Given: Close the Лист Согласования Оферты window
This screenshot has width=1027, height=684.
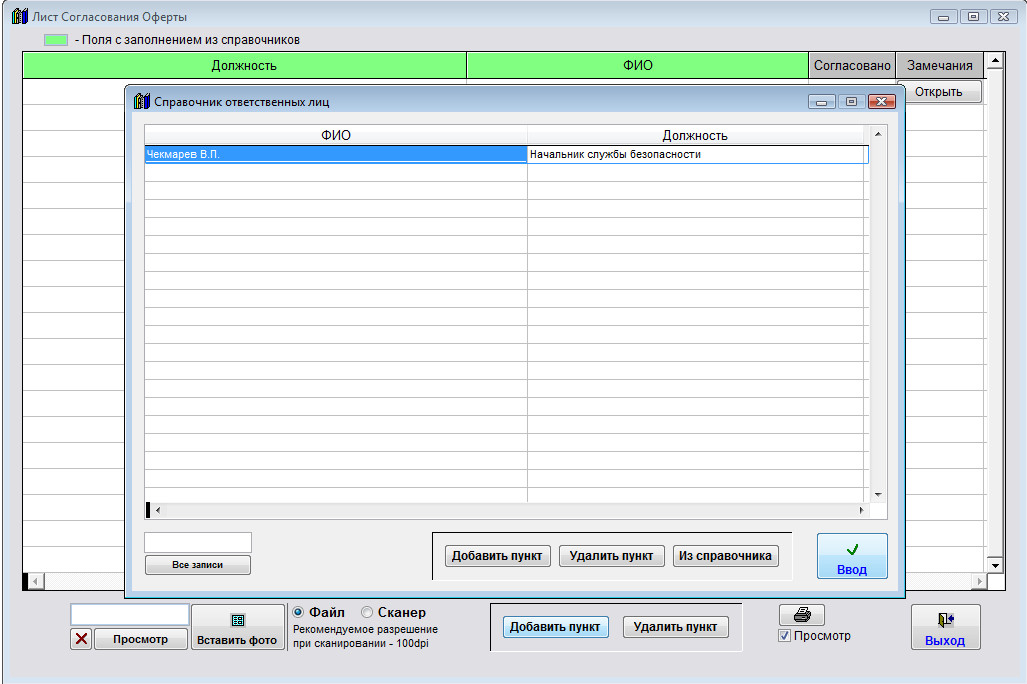Looking at the screenshot, I should tap(1003, 17).
